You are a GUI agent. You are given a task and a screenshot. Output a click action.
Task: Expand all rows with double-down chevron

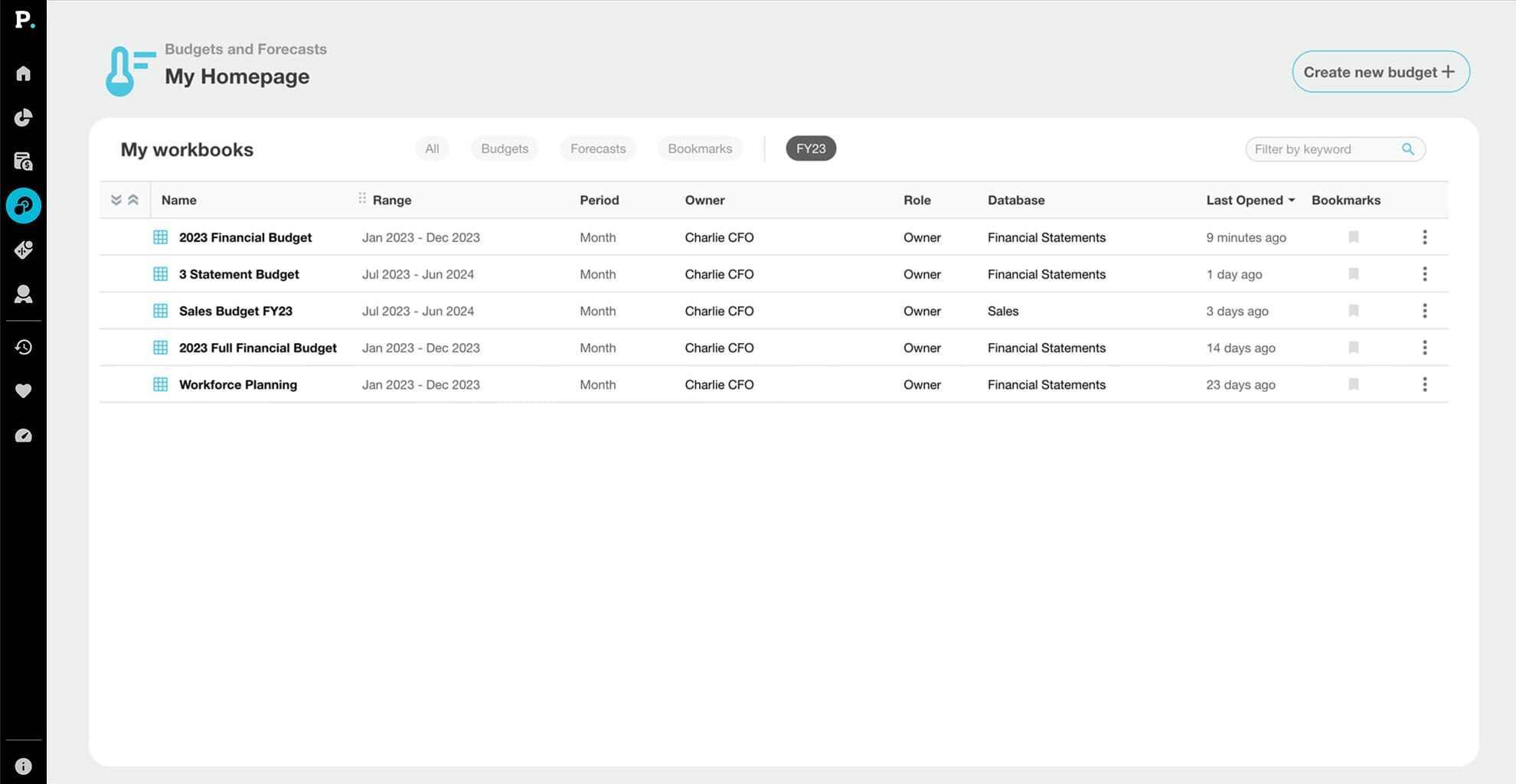pos(116,200)
